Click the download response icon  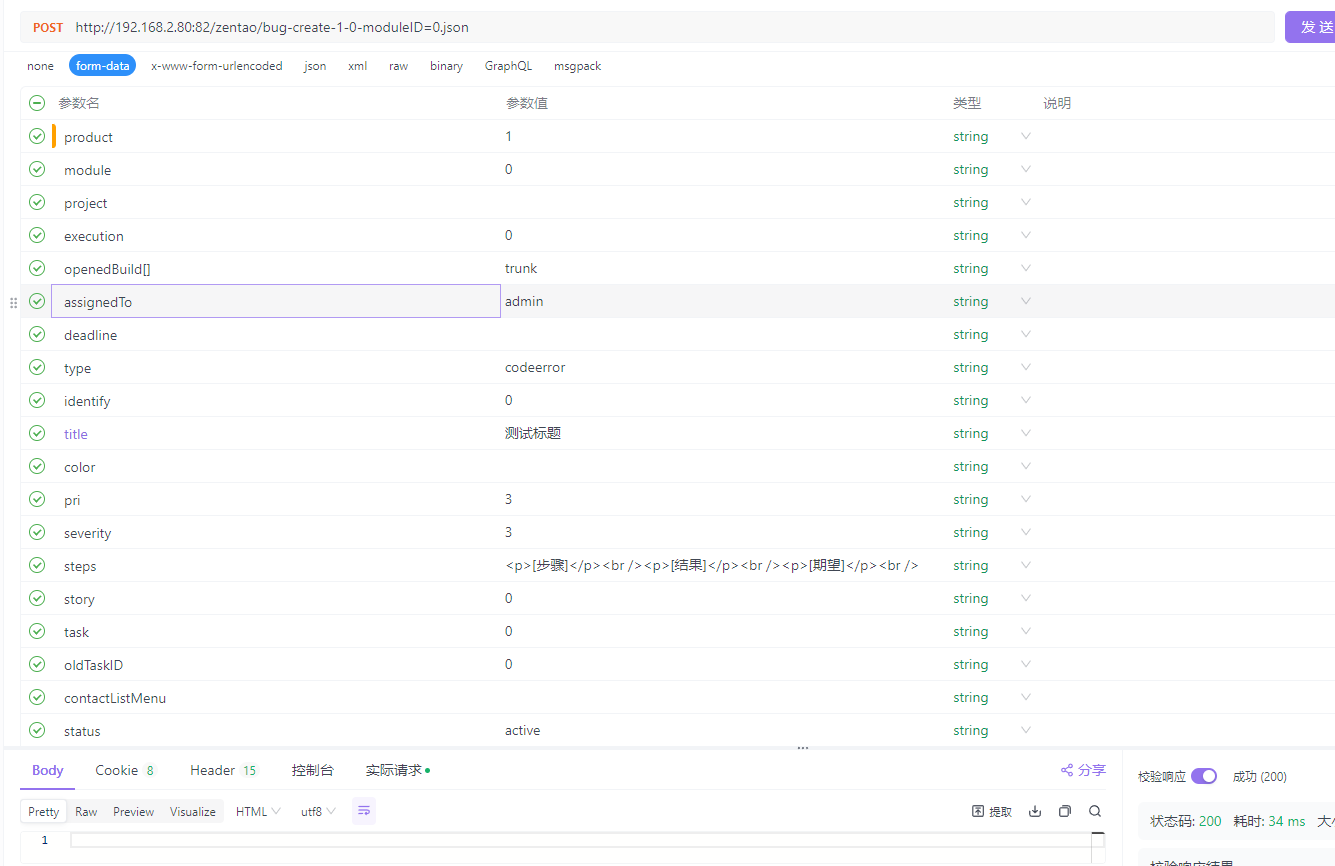pyautogui.click(x=1035, y=811)
